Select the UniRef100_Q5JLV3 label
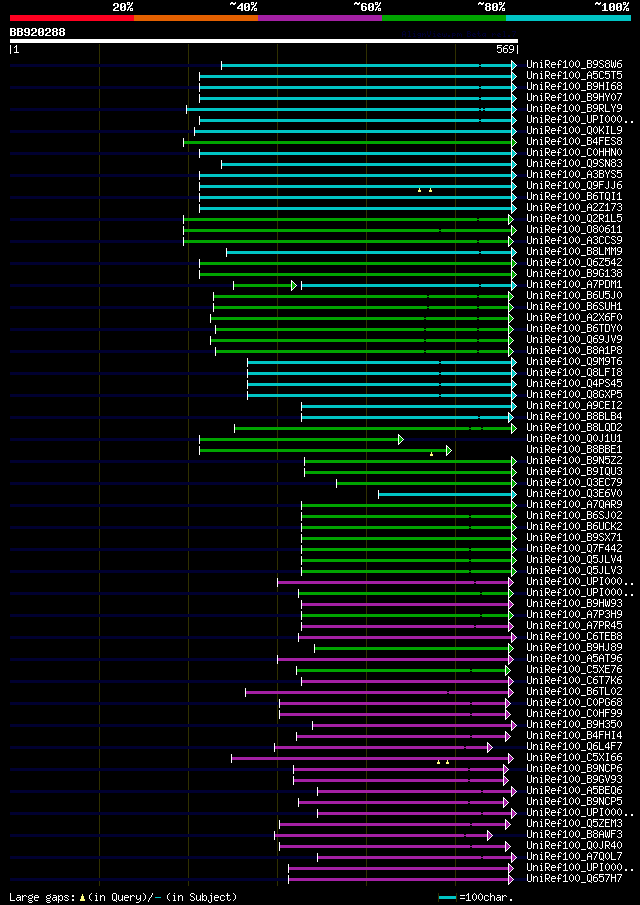Image resolution: width=640 pixels, height=905 pixels. (574, 570)
